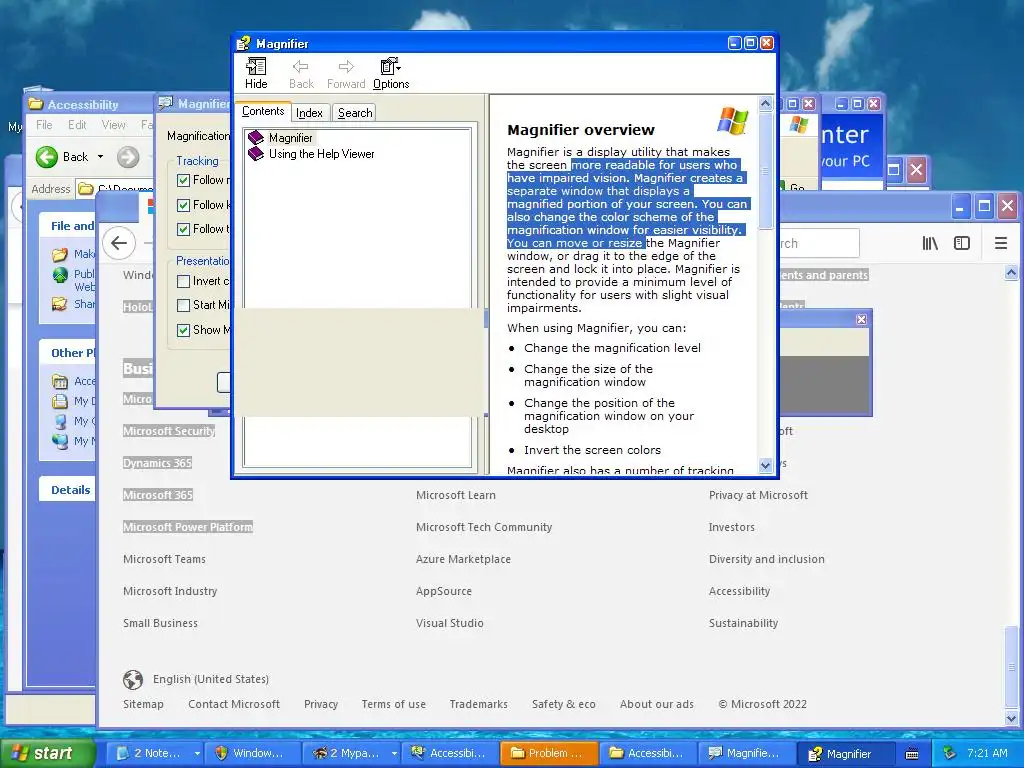Open the browser library icon
The height and width of the screenshot is (768, 1024).
coord(930,244)
